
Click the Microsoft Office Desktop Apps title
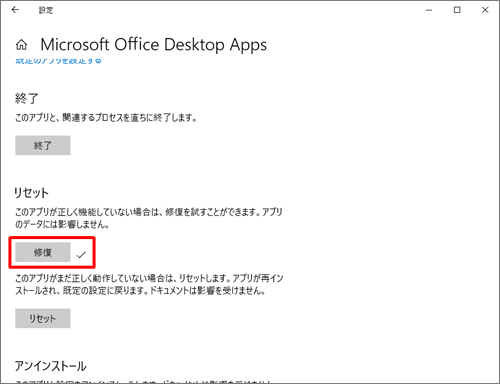click(153, 44)
